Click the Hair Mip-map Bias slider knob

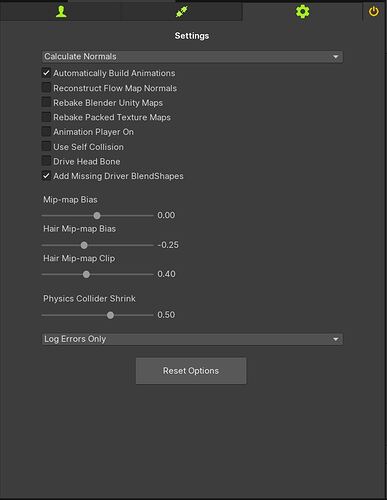click(x=84, y=245)
